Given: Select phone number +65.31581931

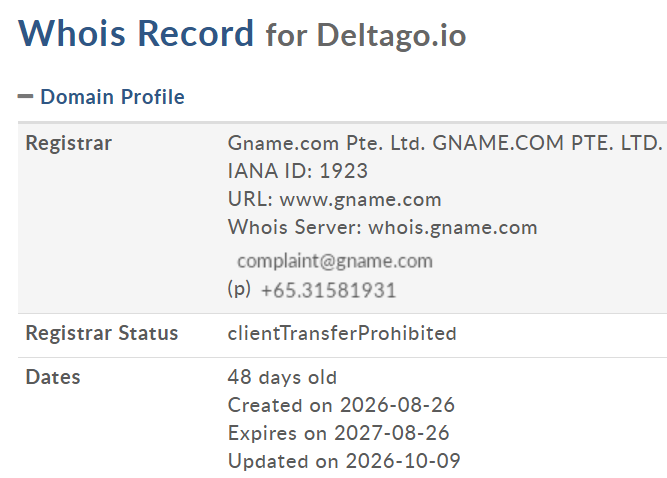Looking at the screenshot, I should [328, 290].
